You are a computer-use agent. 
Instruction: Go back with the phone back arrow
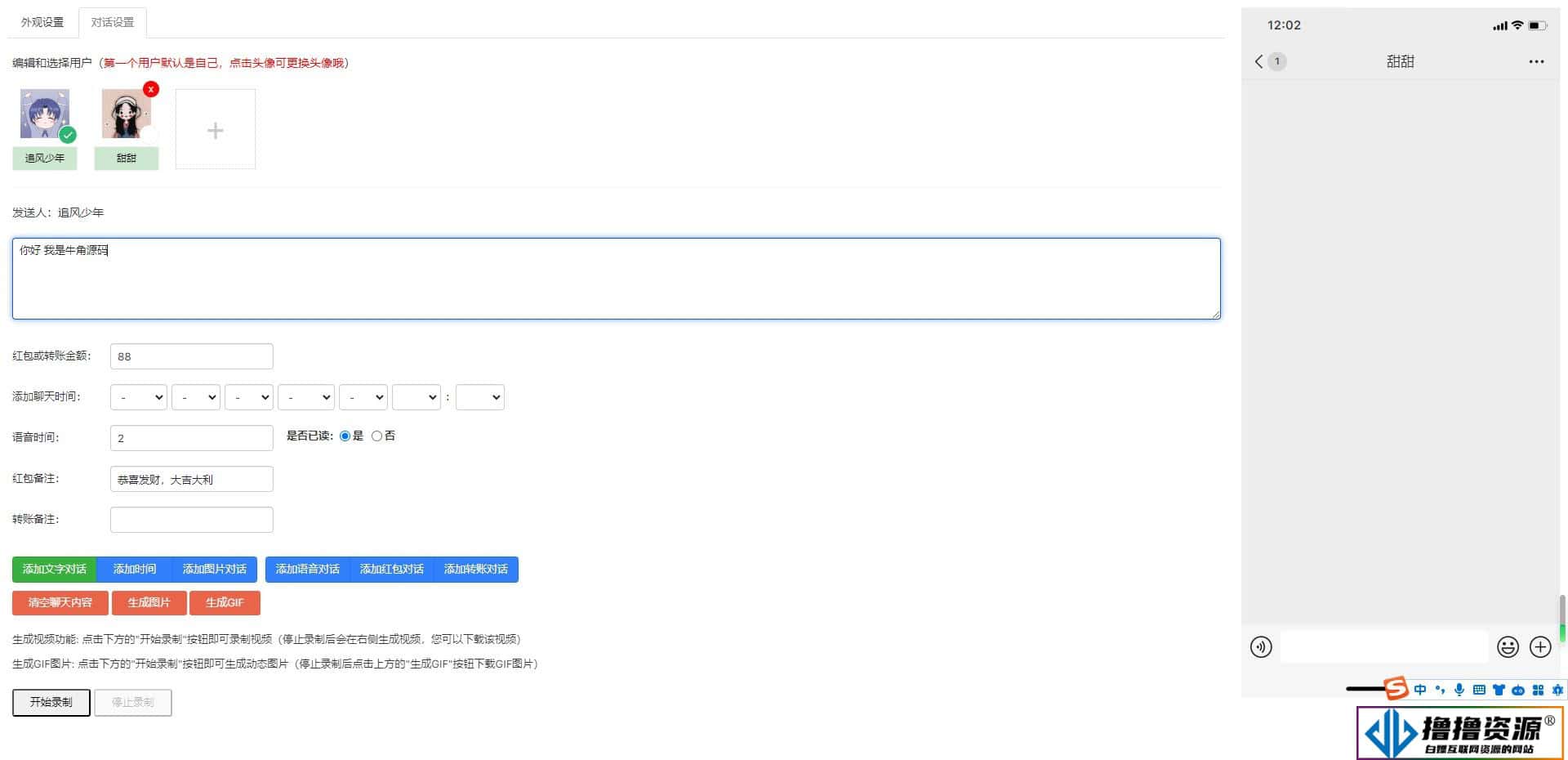(x=1258, y=61)
